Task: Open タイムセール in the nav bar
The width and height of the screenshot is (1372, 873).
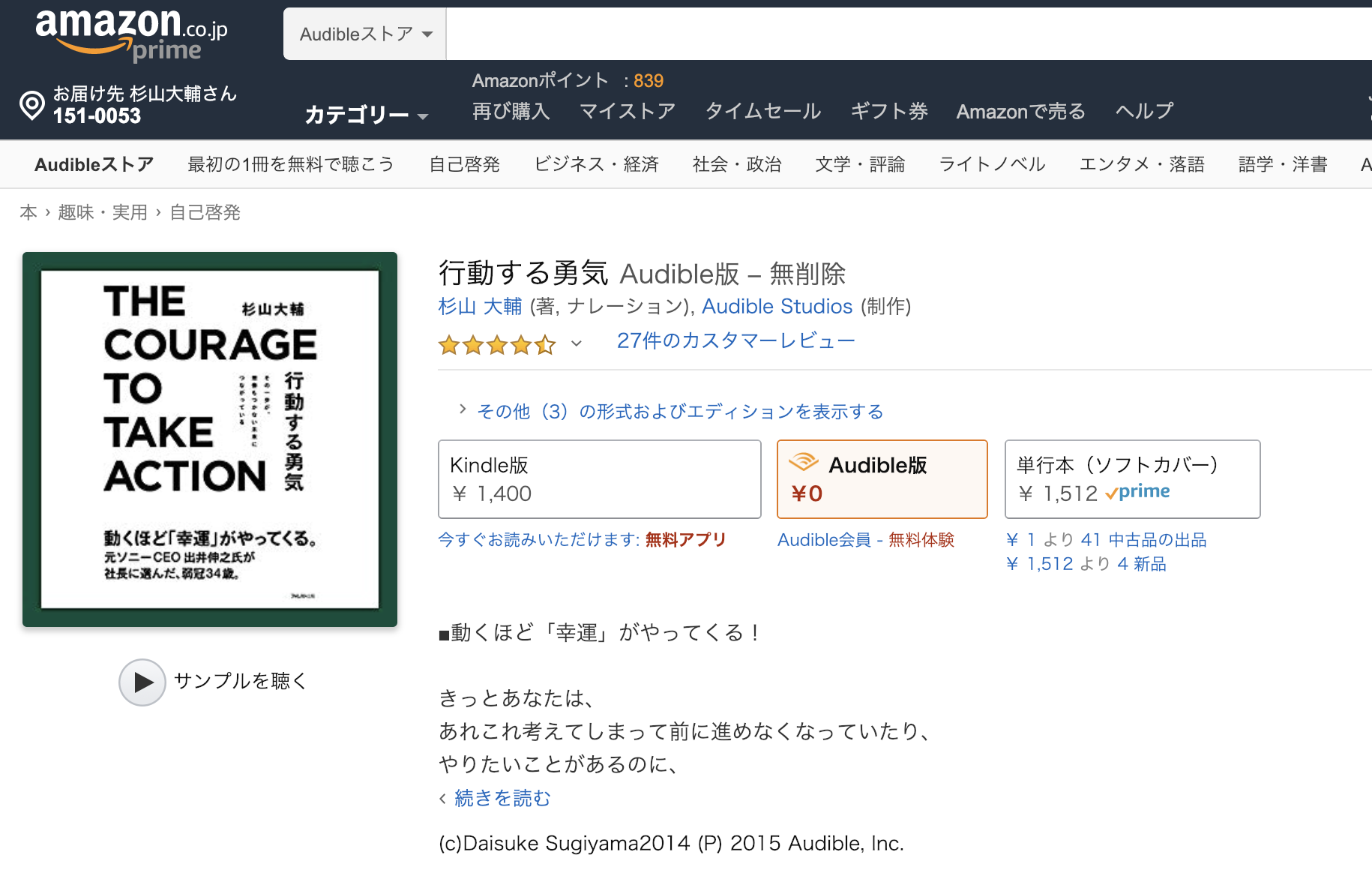Action: [x=763, y=111]
